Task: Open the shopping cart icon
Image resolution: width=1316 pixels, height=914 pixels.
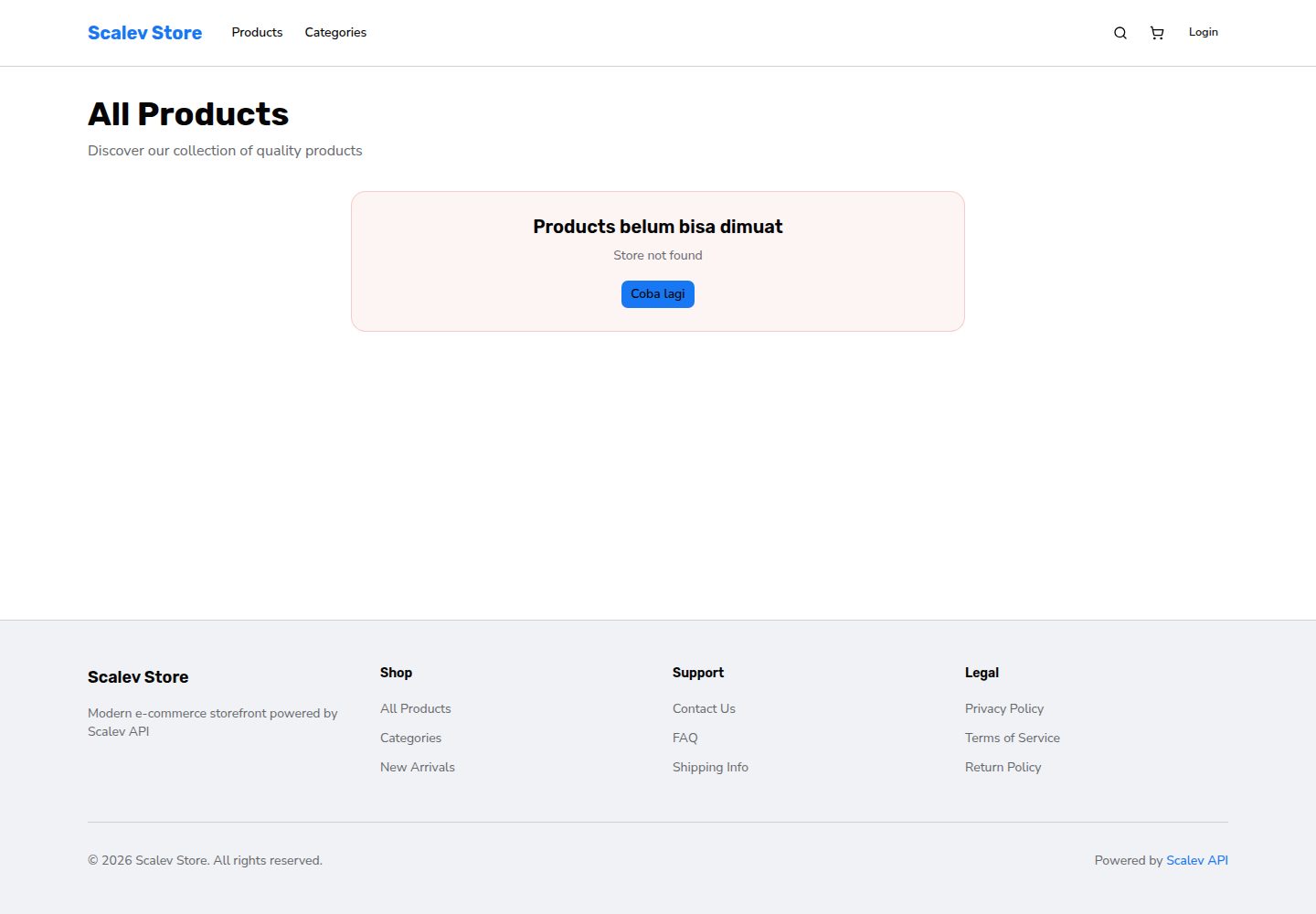Action: click(1157, 33)
